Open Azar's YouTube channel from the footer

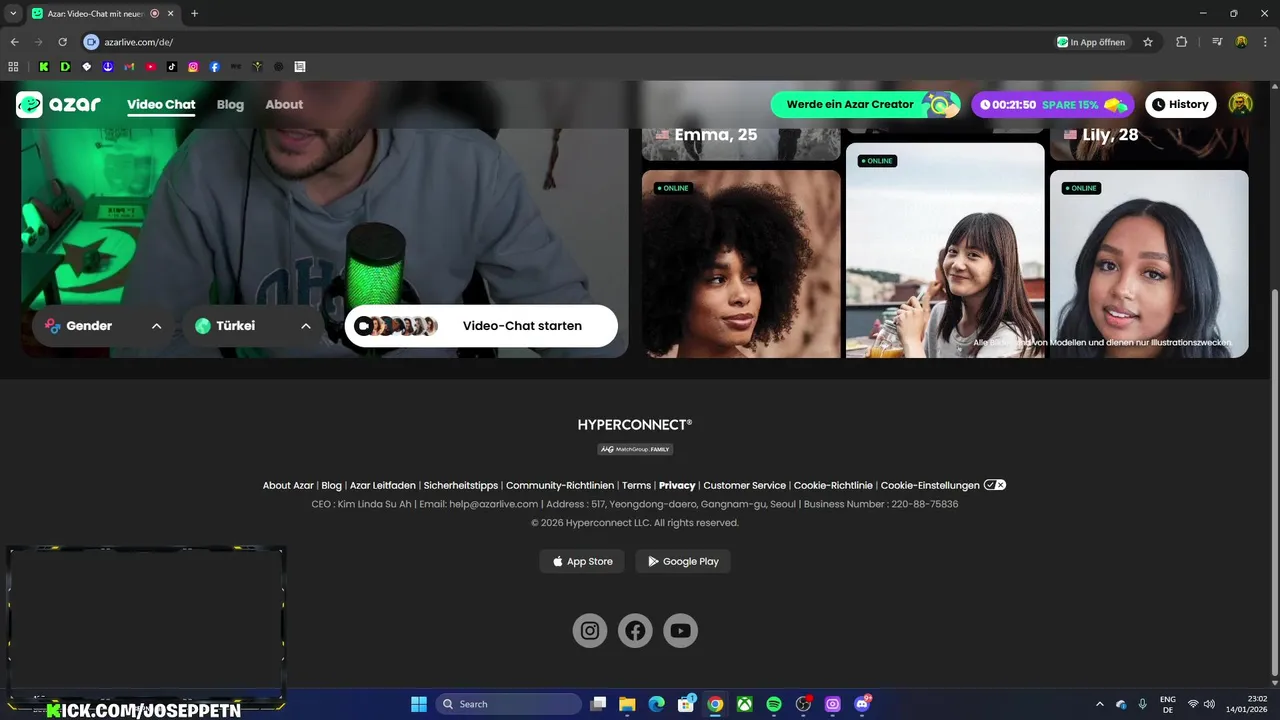point(681,630)
